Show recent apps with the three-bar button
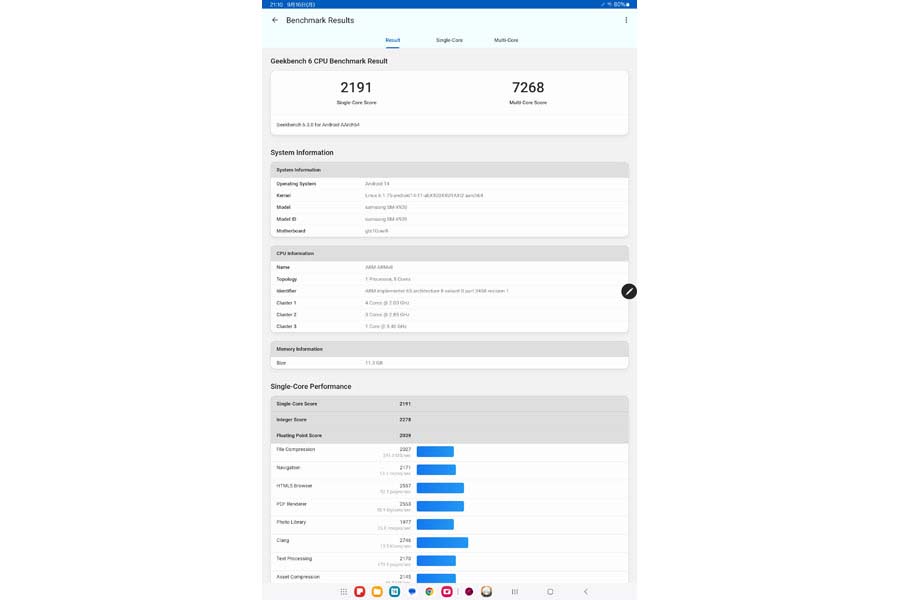The image size is (900, 600). (515, 591)
